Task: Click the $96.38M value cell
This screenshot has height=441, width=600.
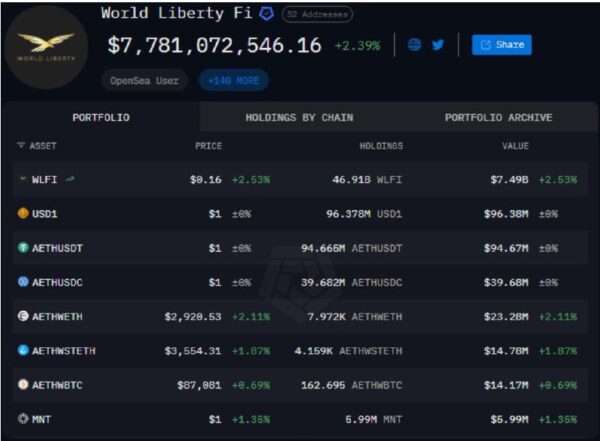Action: pos(506,214)
